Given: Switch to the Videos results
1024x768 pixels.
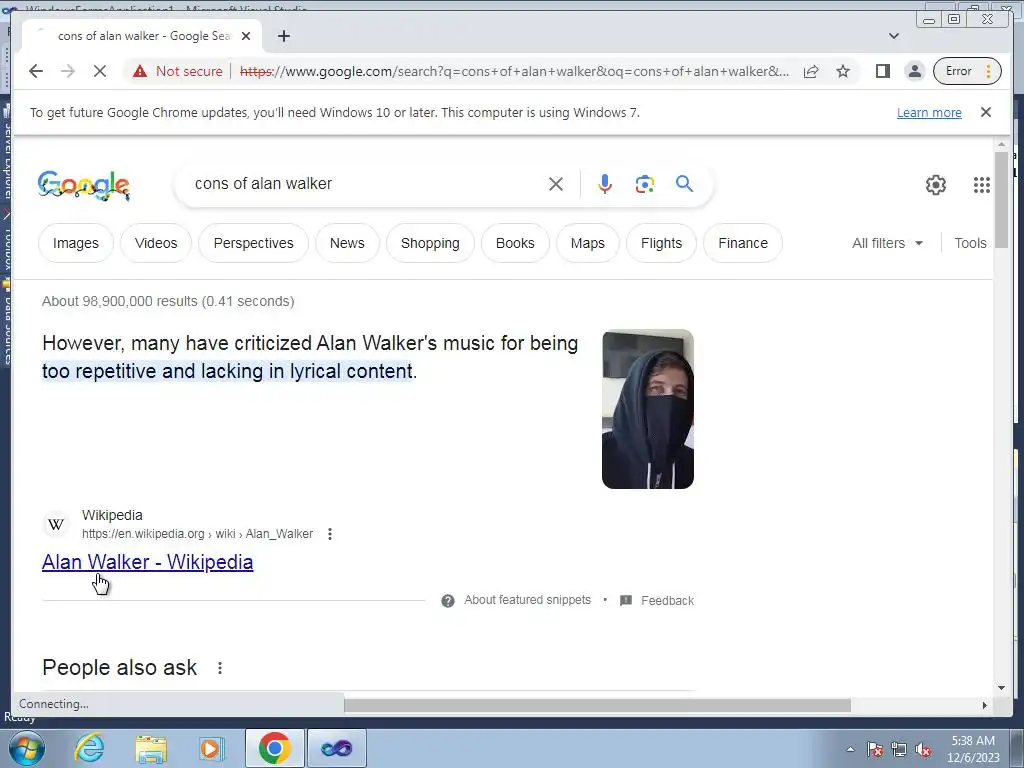Looking at the screenshot, I should [x=156, y=243].
